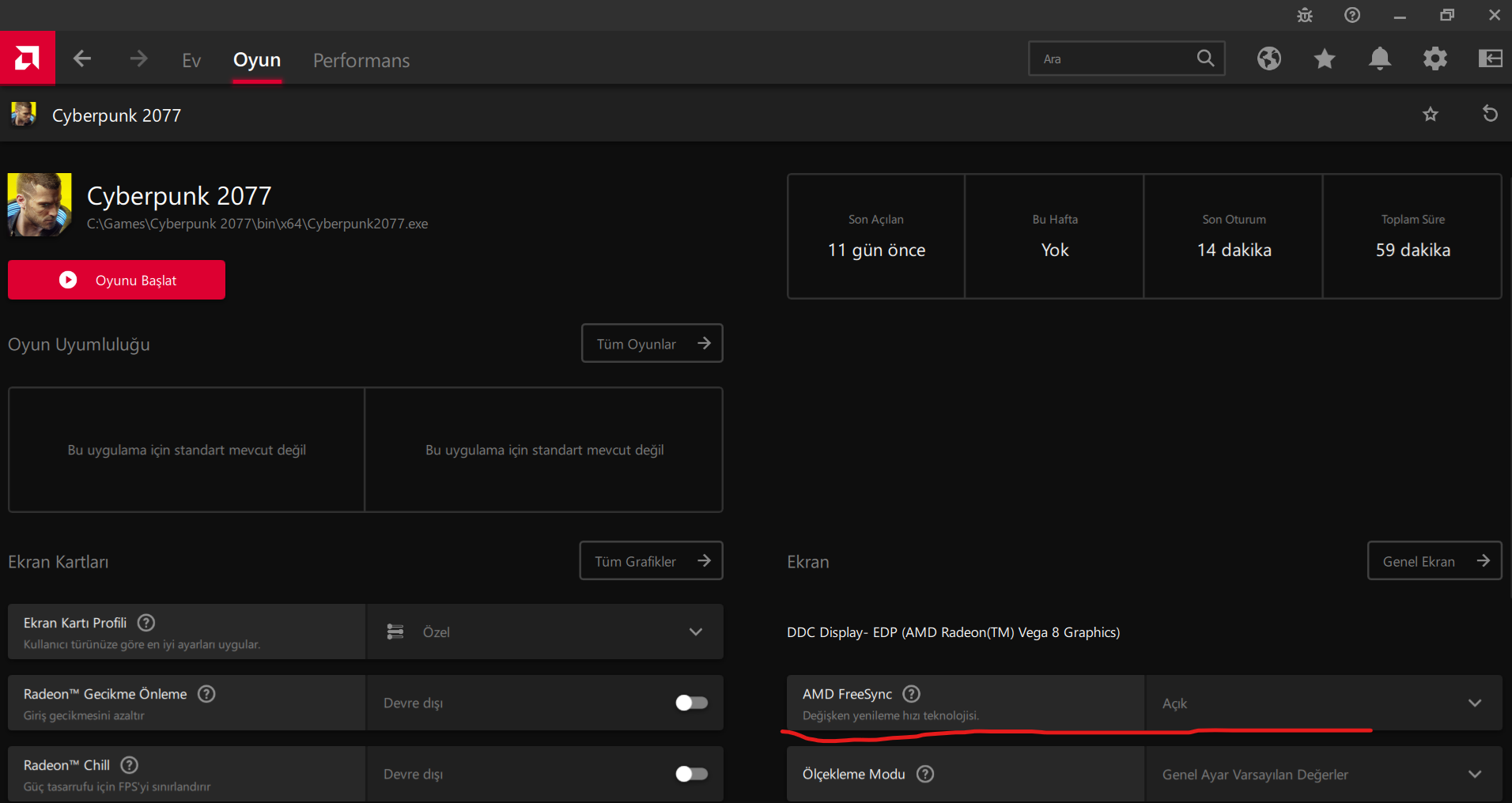Image resolution: width=1512 pixels, height=803 pixels.
Task: Click the Cyberpunk2077.exe file path text
Action: click(257, 224)
